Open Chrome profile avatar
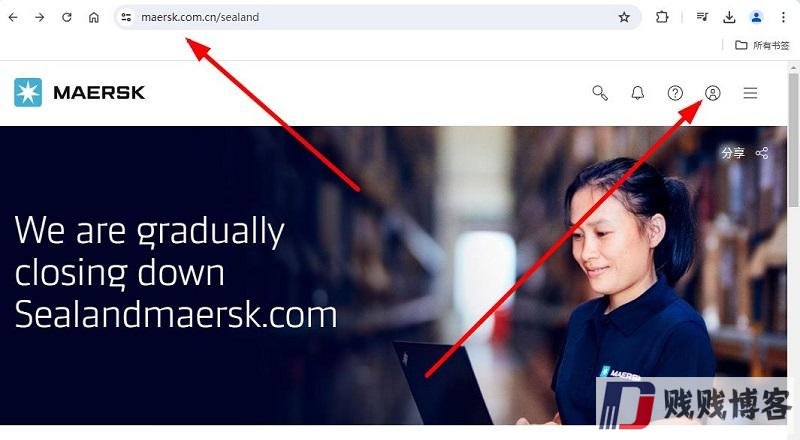The width and height of the screenshot is (800, 440). pyautogui.click(x=757, y=17)
